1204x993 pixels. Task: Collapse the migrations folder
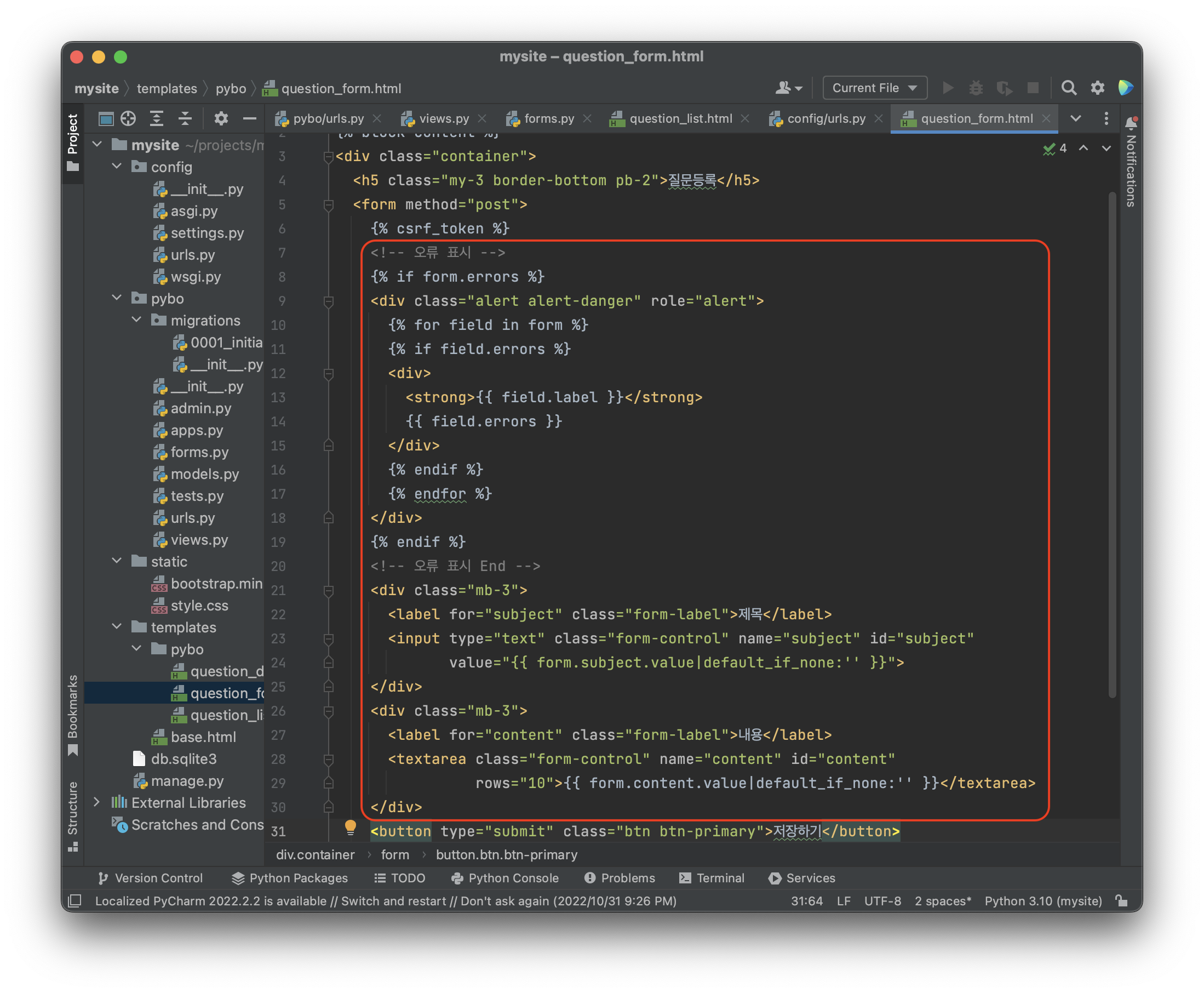pos(136,319)
